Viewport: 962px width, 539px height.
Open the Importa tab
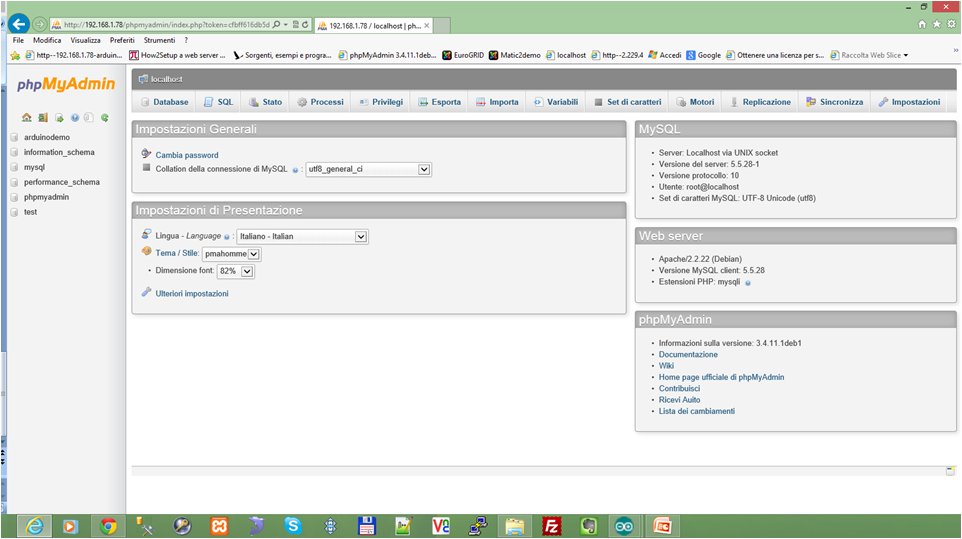point(497,102)
